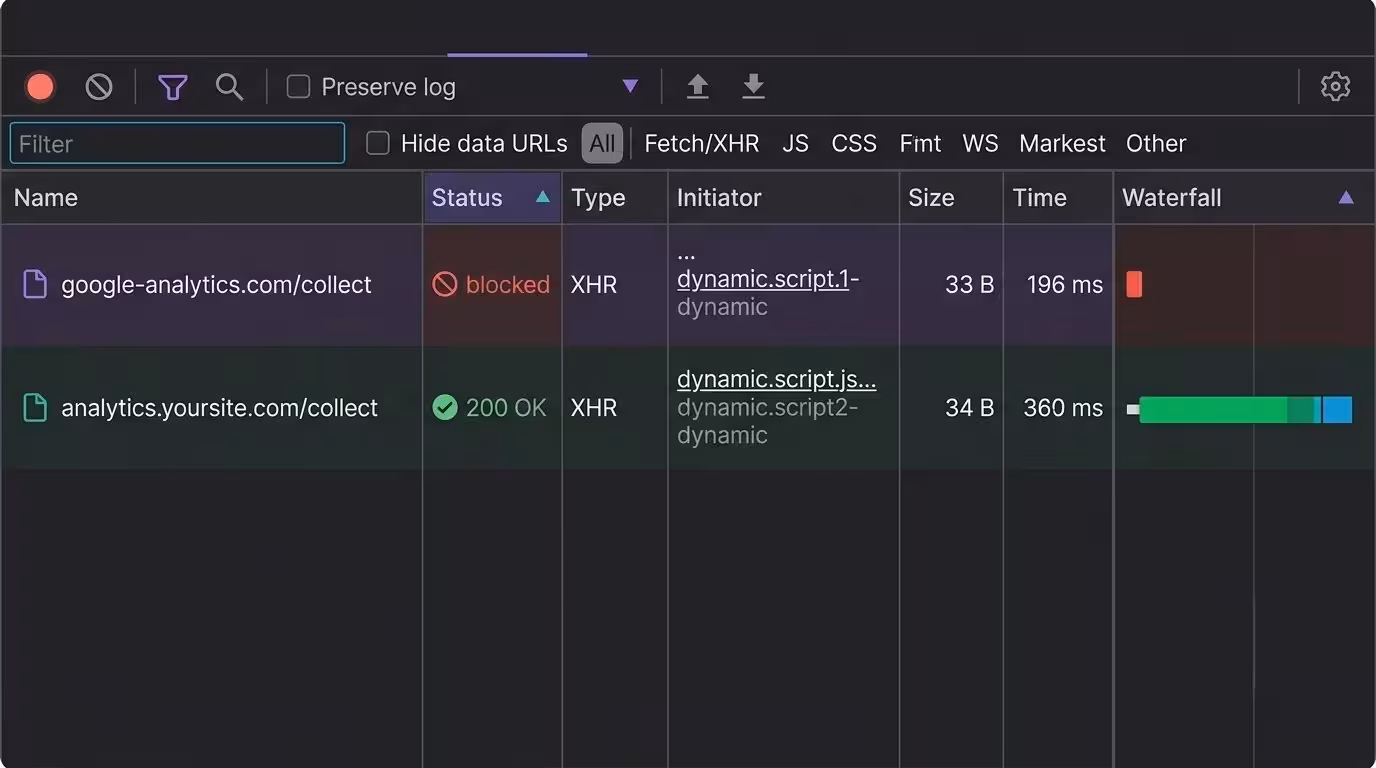Click the red waterfall bar of the blocked request
The image size is (1376, 768).
pos(1134,285)
